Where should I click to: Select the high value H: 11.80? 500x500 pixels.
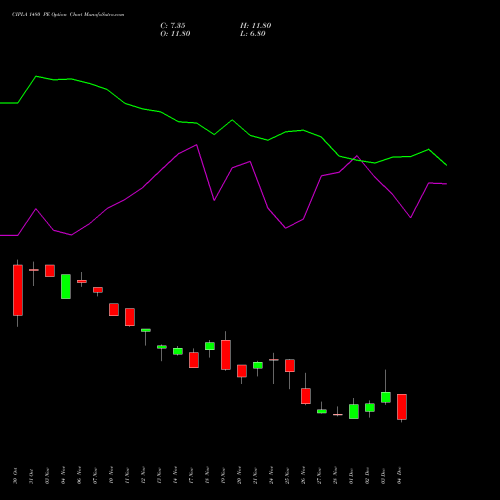(x=256, y=26)
